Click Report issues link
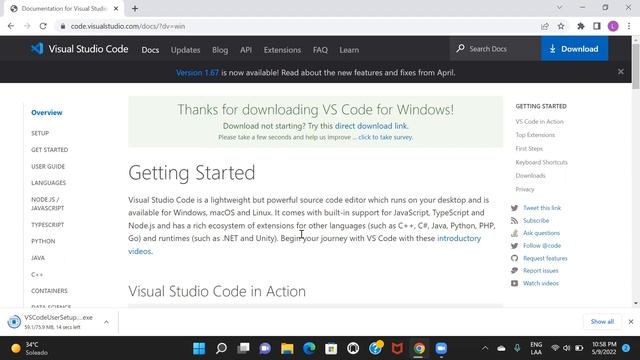Image resolution: width=640 pixels, height=360 pixels. [540, 271]
